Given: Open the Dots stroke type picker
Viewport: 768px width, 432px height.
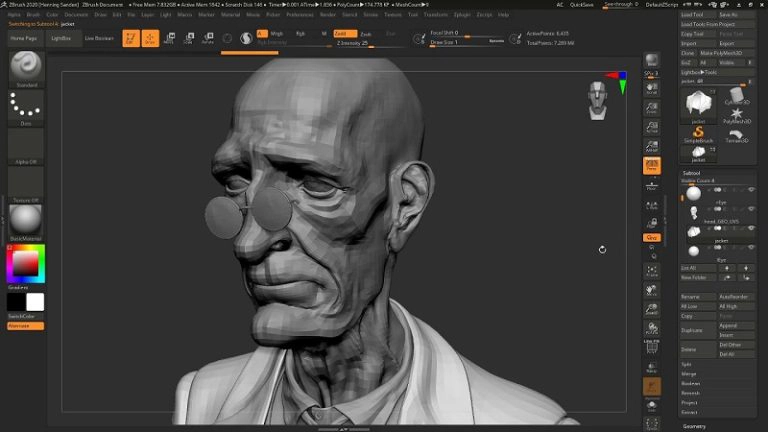Looking at the screenshot, I should coord(26,106).
